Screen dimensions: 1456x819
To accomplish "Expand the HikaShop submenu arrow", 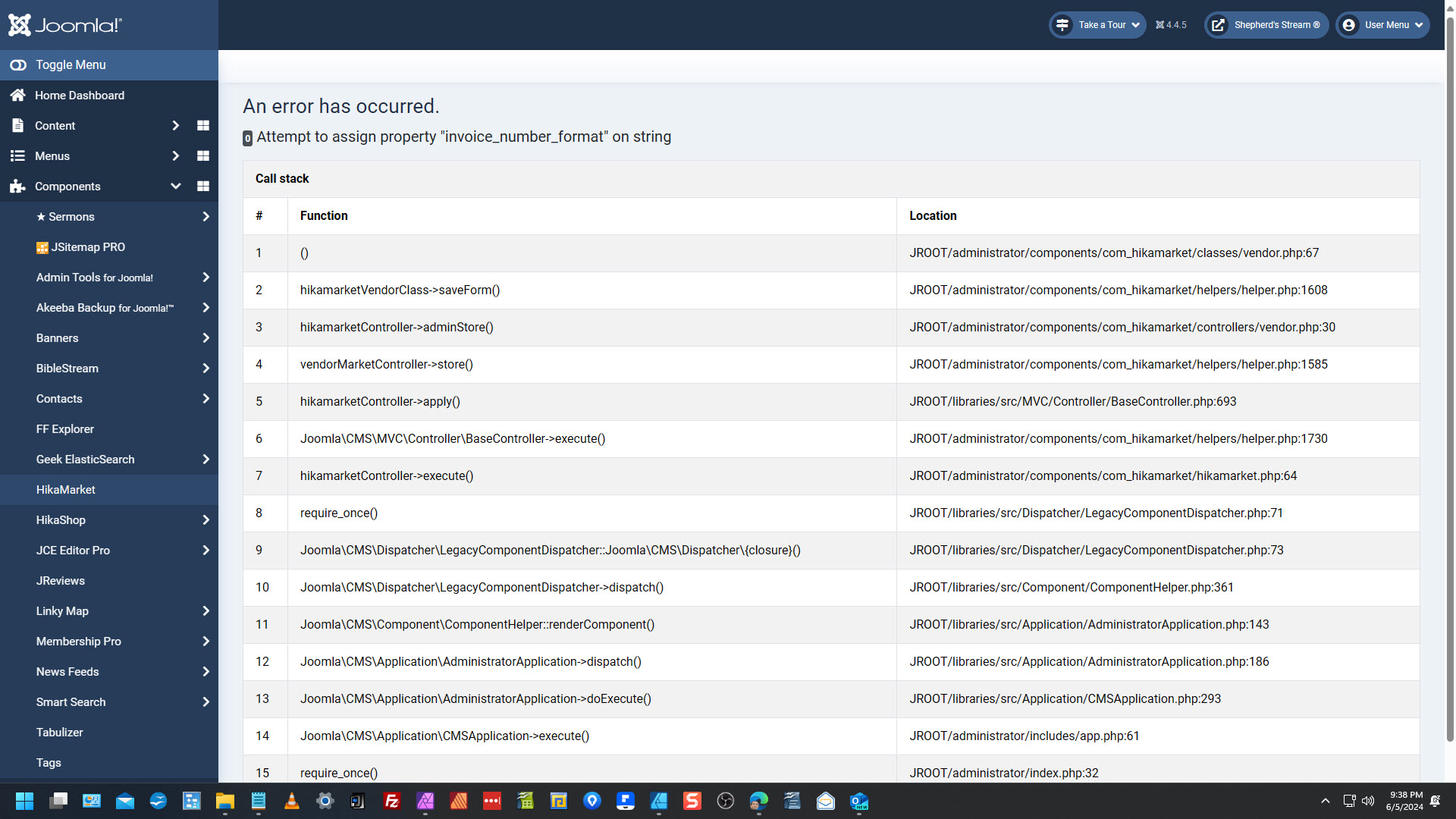I will pos(206,520).
